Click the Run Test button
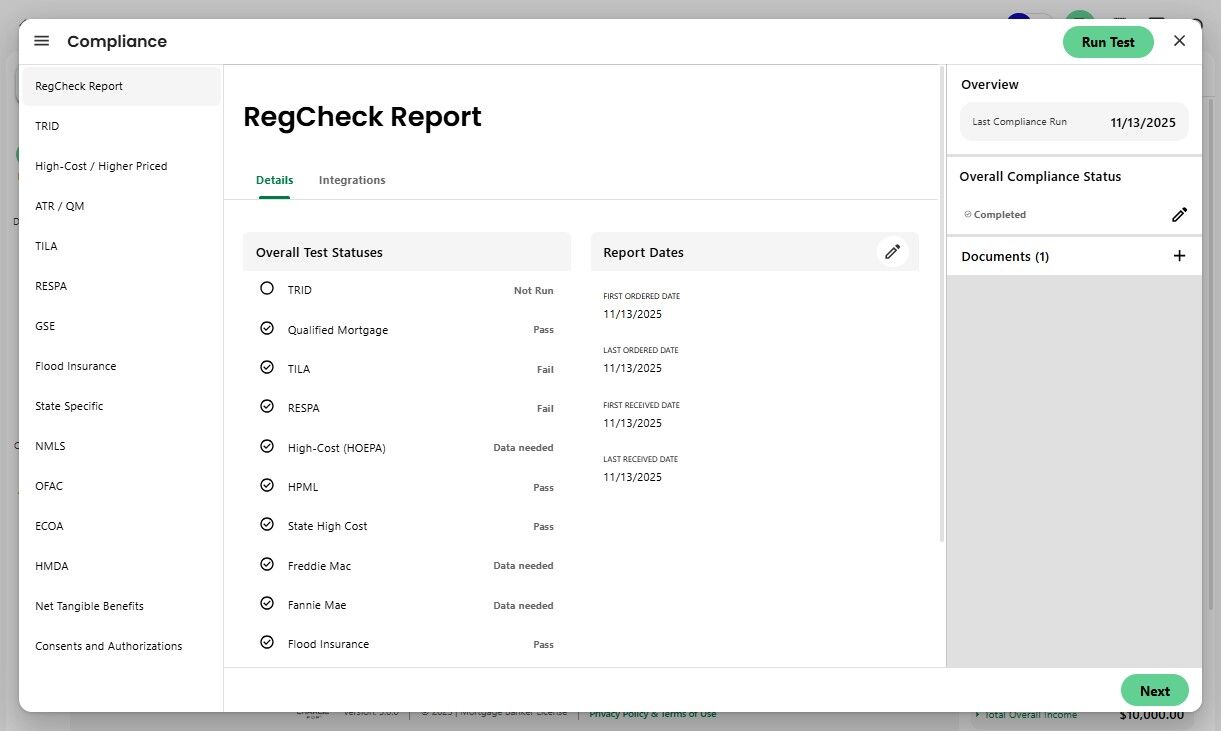This screenshot has height=731, width=1221. 1108,42
